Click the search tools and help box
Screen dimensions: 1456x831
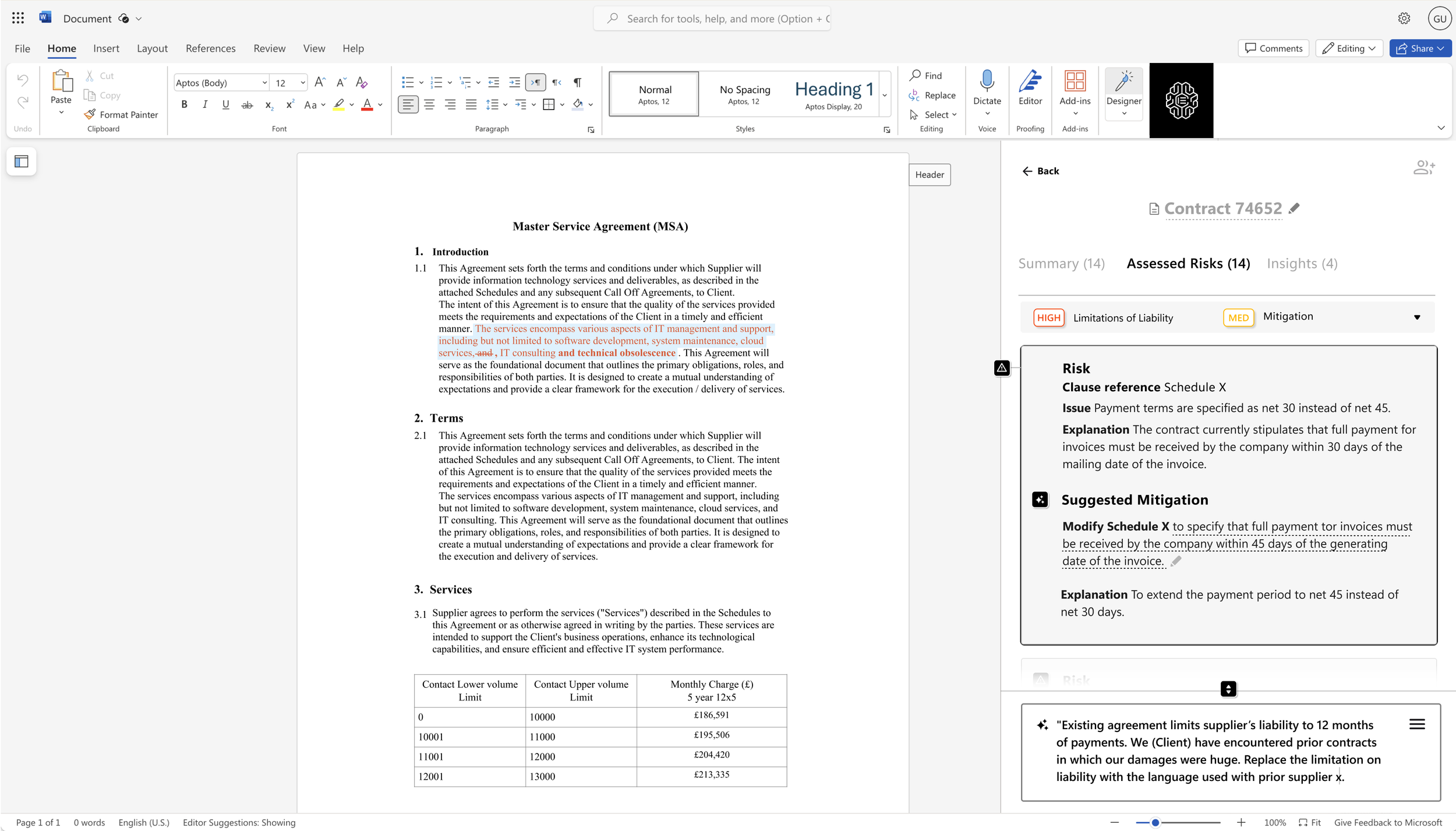tap(712, 19)
